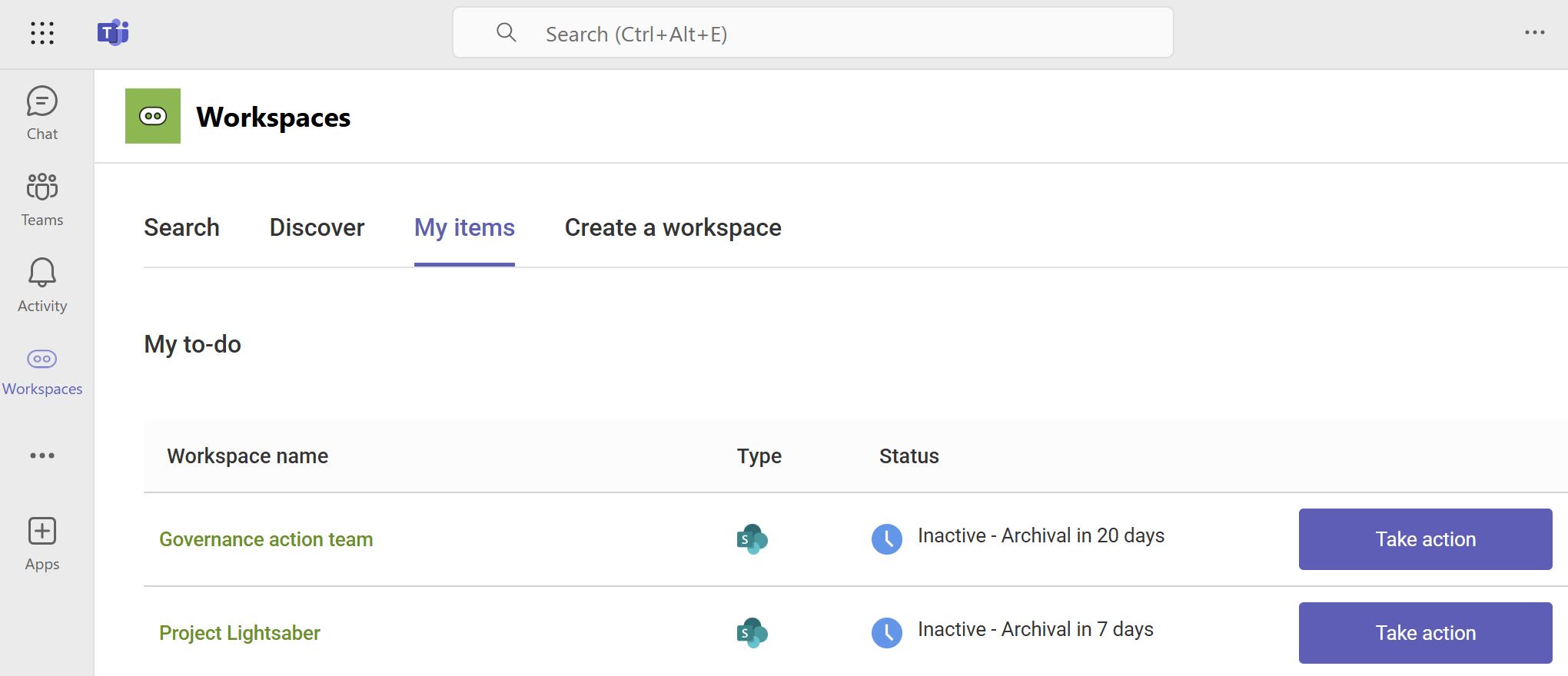Viewport: 1568px width, 676px height.
Task: Click the Status column header
Action: 909,456
